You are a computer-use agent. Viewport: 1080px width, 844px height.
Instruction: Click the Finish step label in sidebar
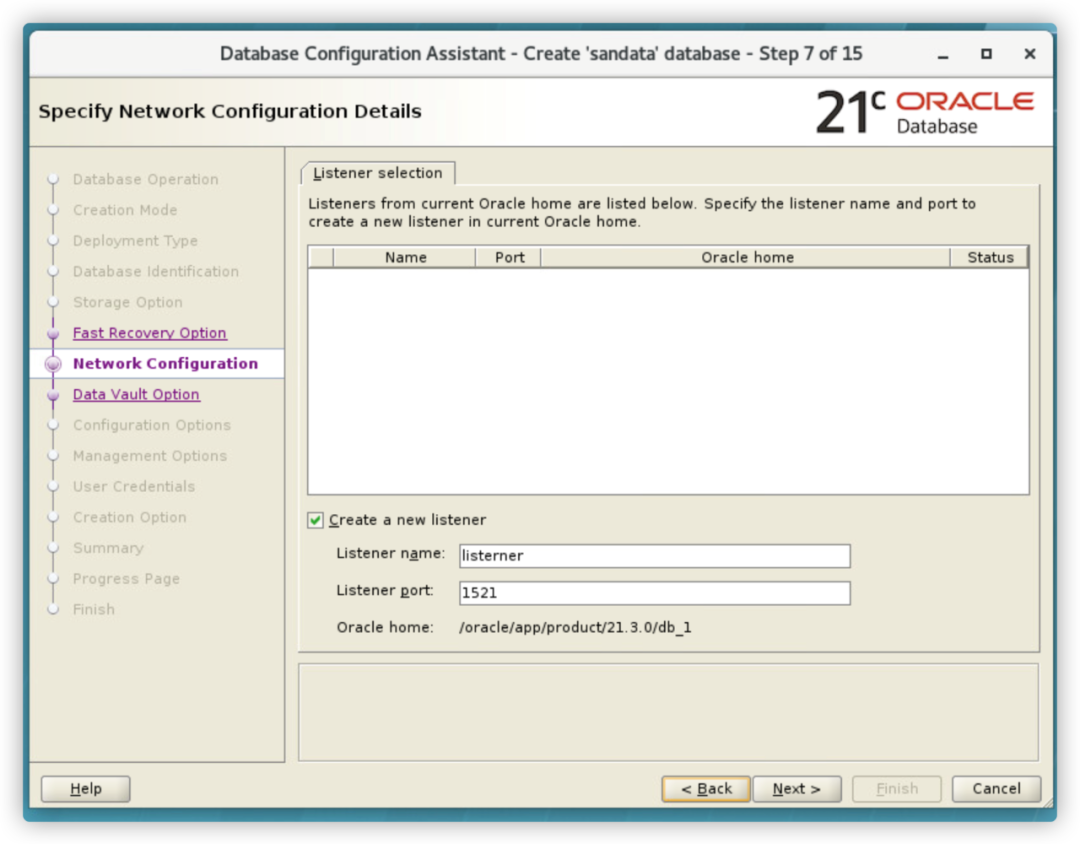pyautogui.click(x=94, y=610)
